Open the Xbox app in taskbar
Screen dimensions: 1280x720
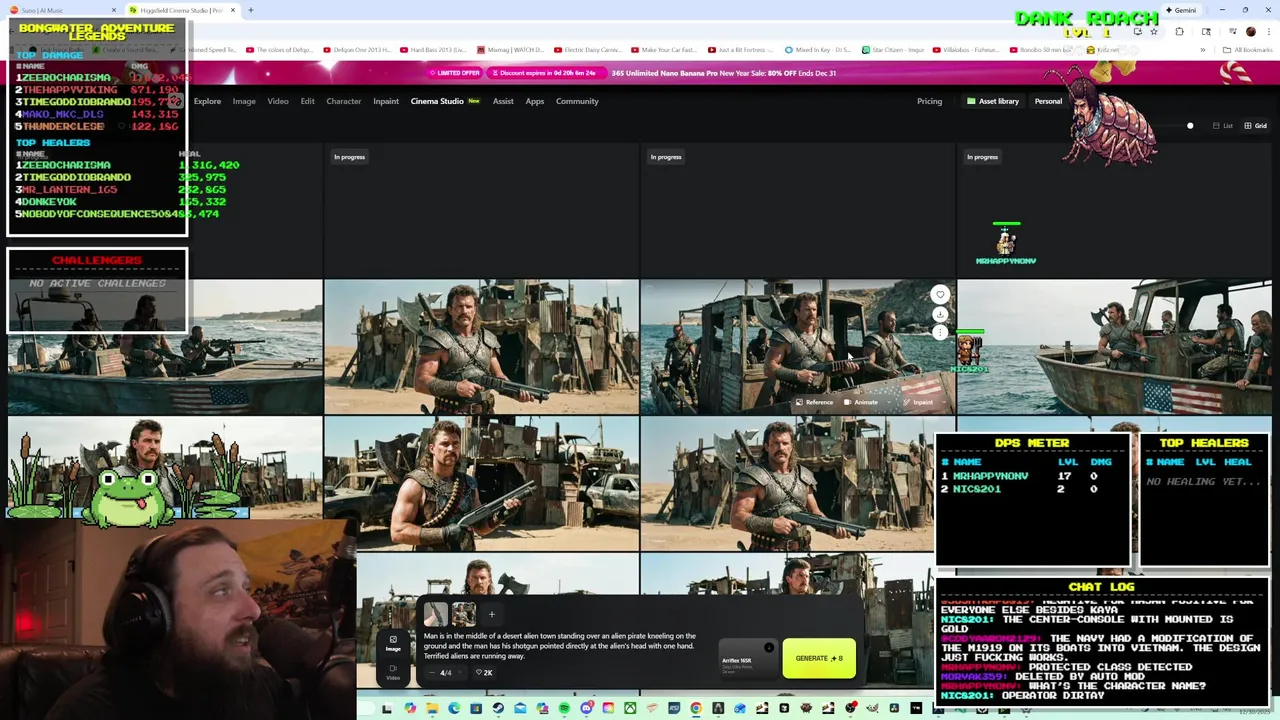[x=630, y=709]
